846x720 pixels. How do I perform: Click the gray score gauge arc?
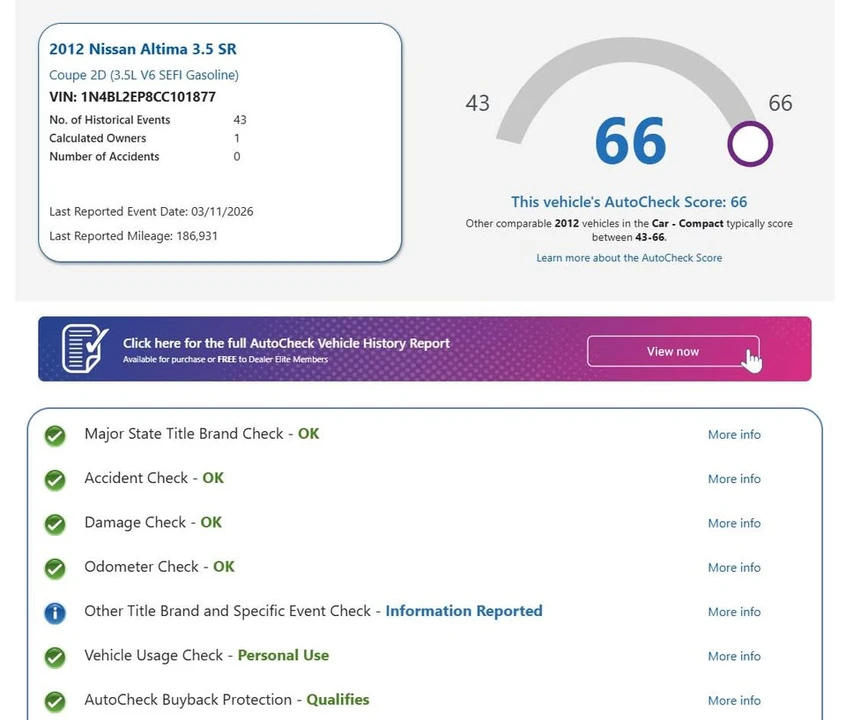point(627,49)
